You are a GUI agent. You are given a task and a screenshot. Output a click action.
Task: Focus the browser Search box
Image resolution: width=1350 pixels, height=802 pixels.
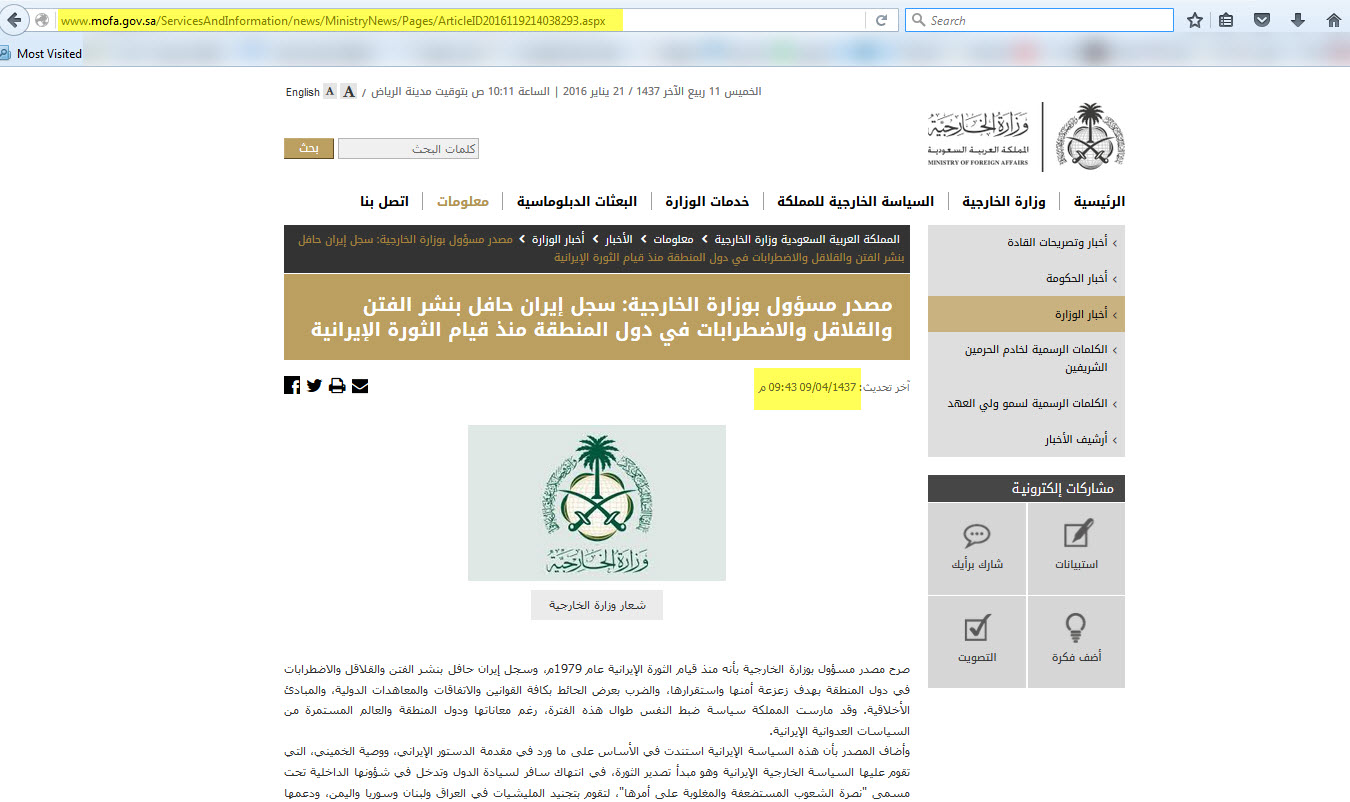click(x=1038, y=20)
